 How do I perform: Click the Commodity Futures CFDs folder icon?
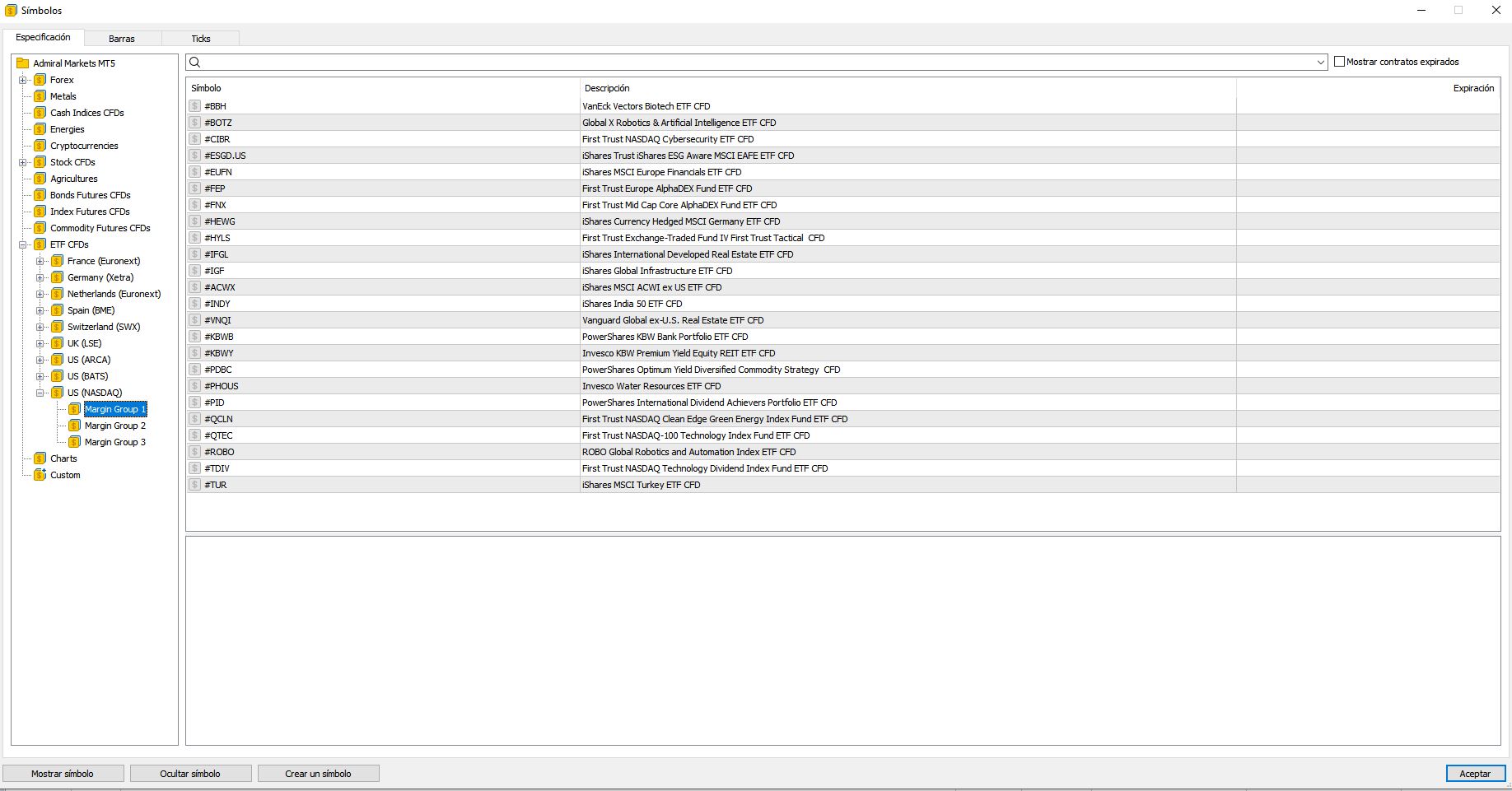(40, 228)
